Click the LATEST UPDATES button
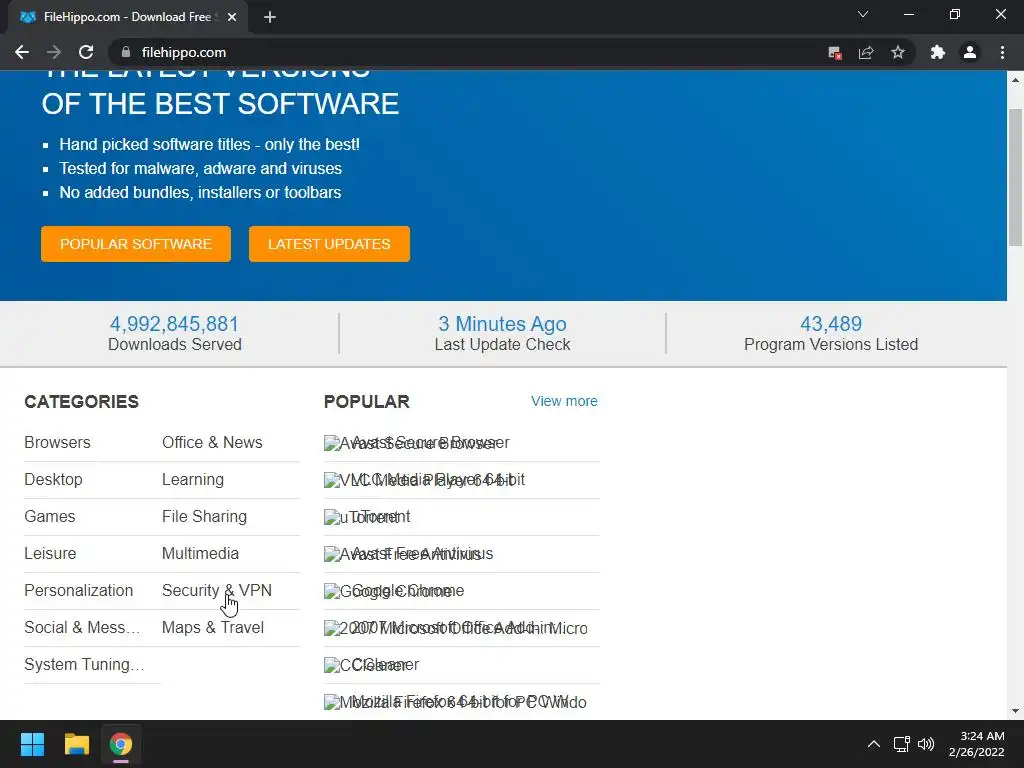This screenshot has width=1024, height=768. 329,244
